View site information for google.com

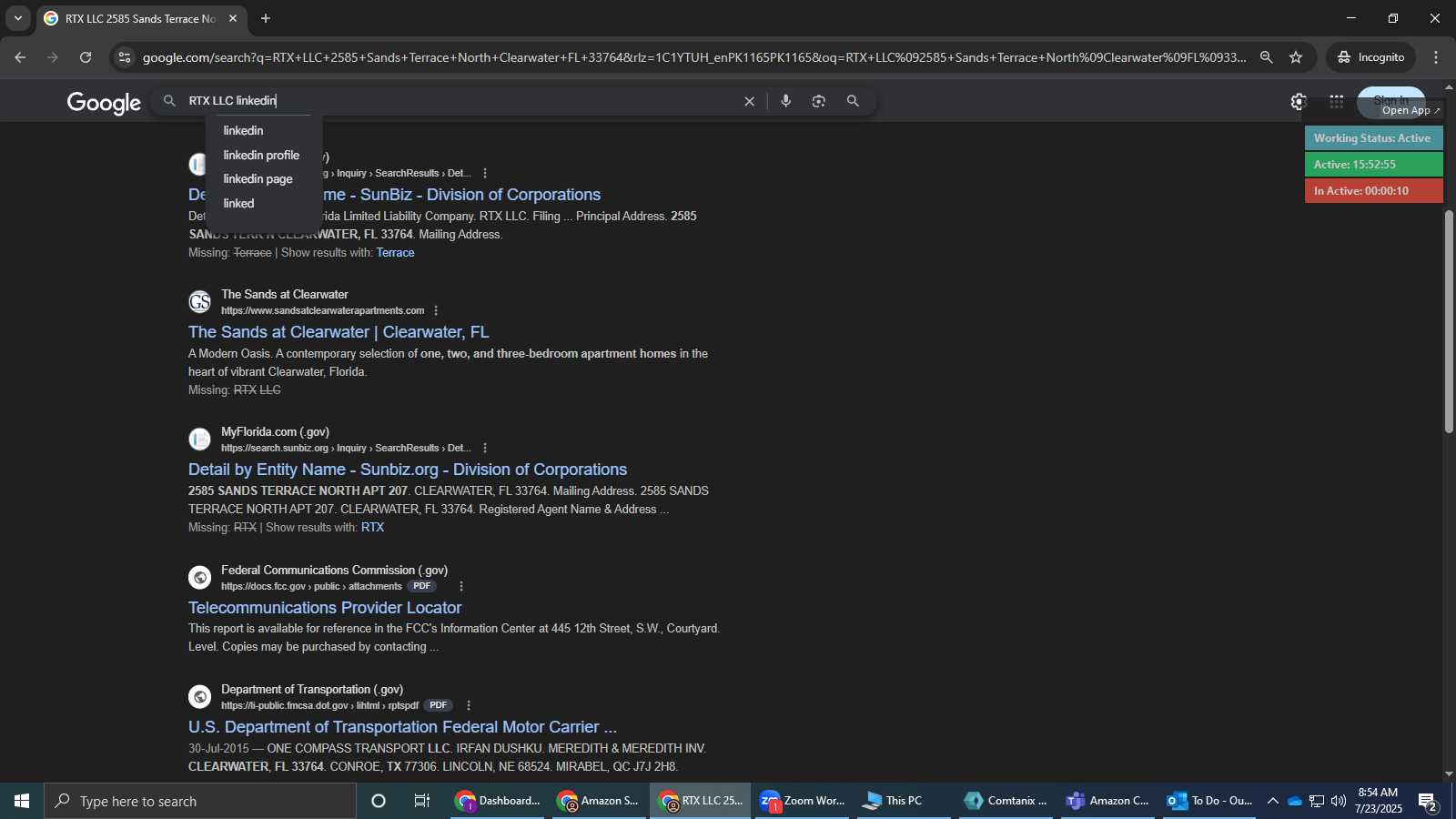(x=125, y=57)
